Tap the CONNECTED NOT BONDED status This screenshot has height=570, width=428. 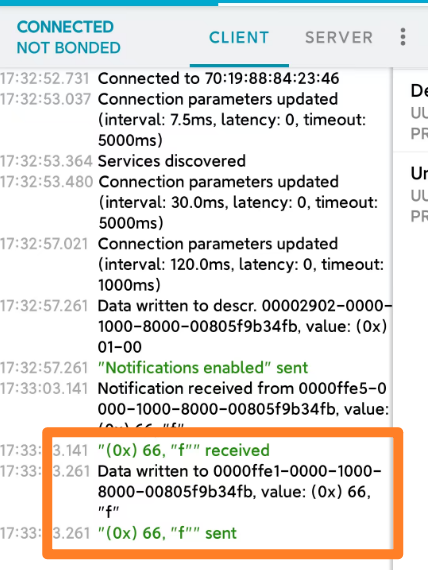[x=69, y=37]
